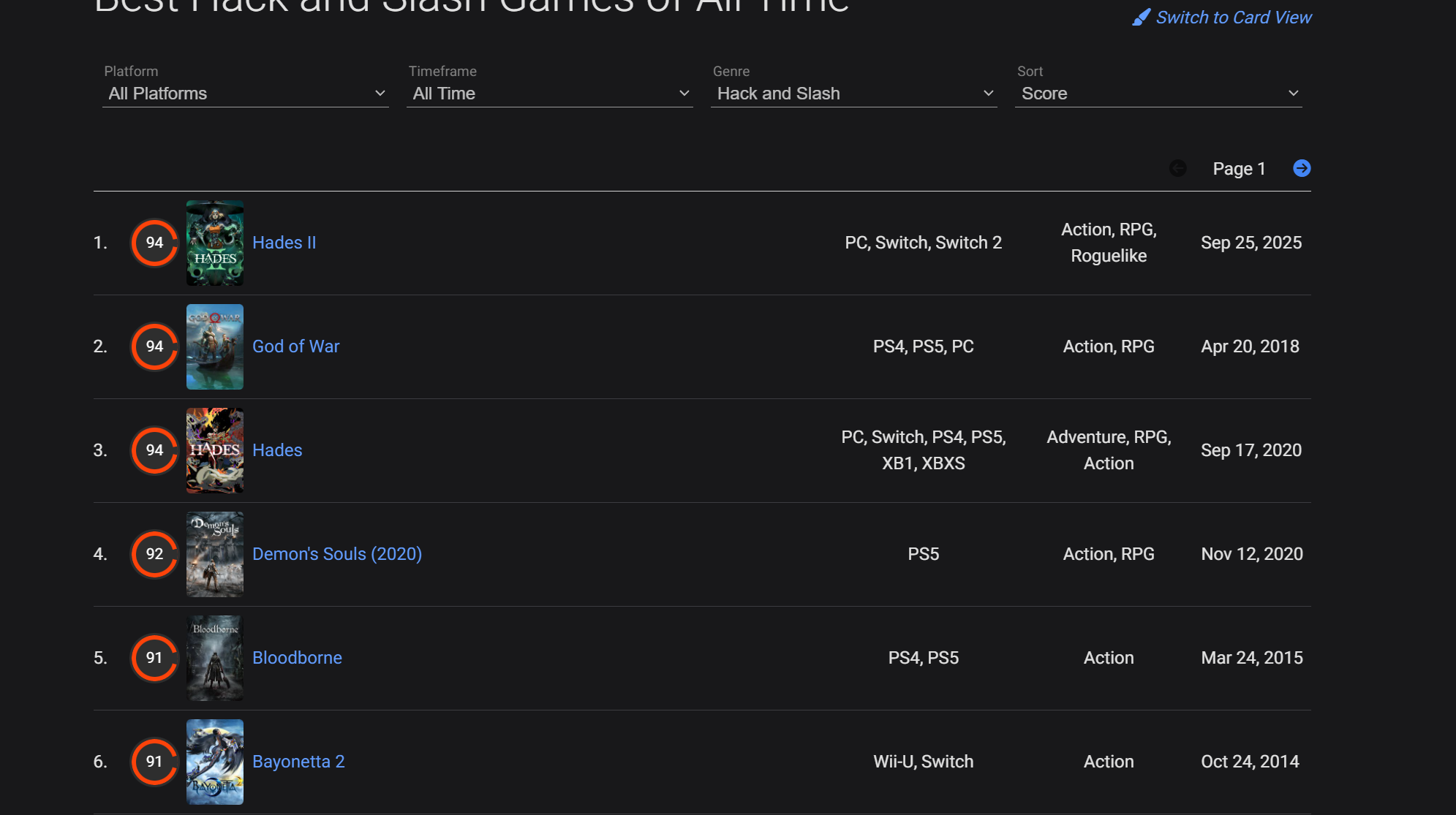Go to the next page arrow
The width and height of the screenshot is (1456, 815).
point(1302,168)
